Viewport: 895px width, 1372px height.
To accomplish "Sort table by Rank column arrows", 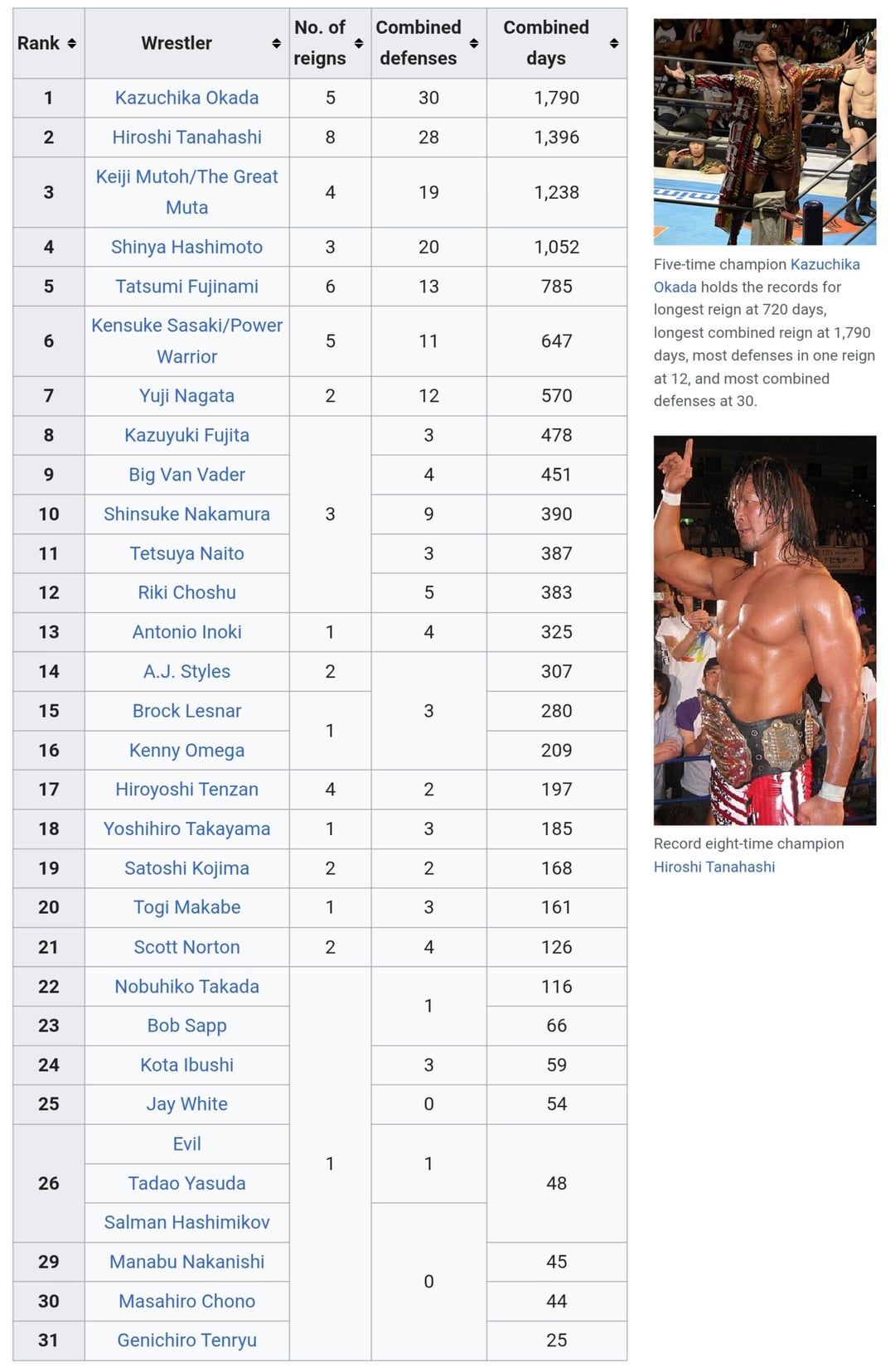I will [72, 43].
